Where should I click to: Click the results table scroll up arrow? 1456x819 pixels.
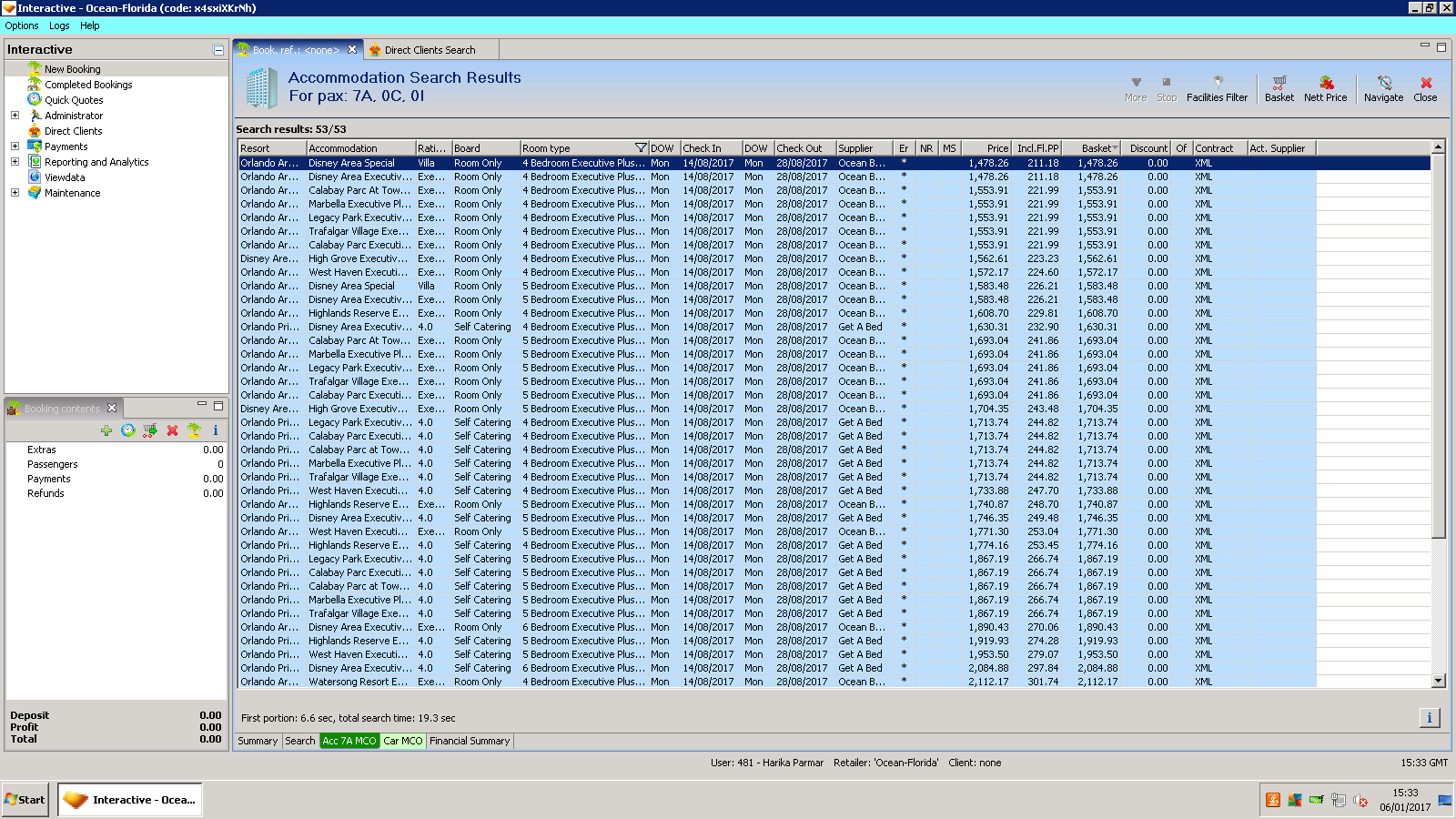1439,147
